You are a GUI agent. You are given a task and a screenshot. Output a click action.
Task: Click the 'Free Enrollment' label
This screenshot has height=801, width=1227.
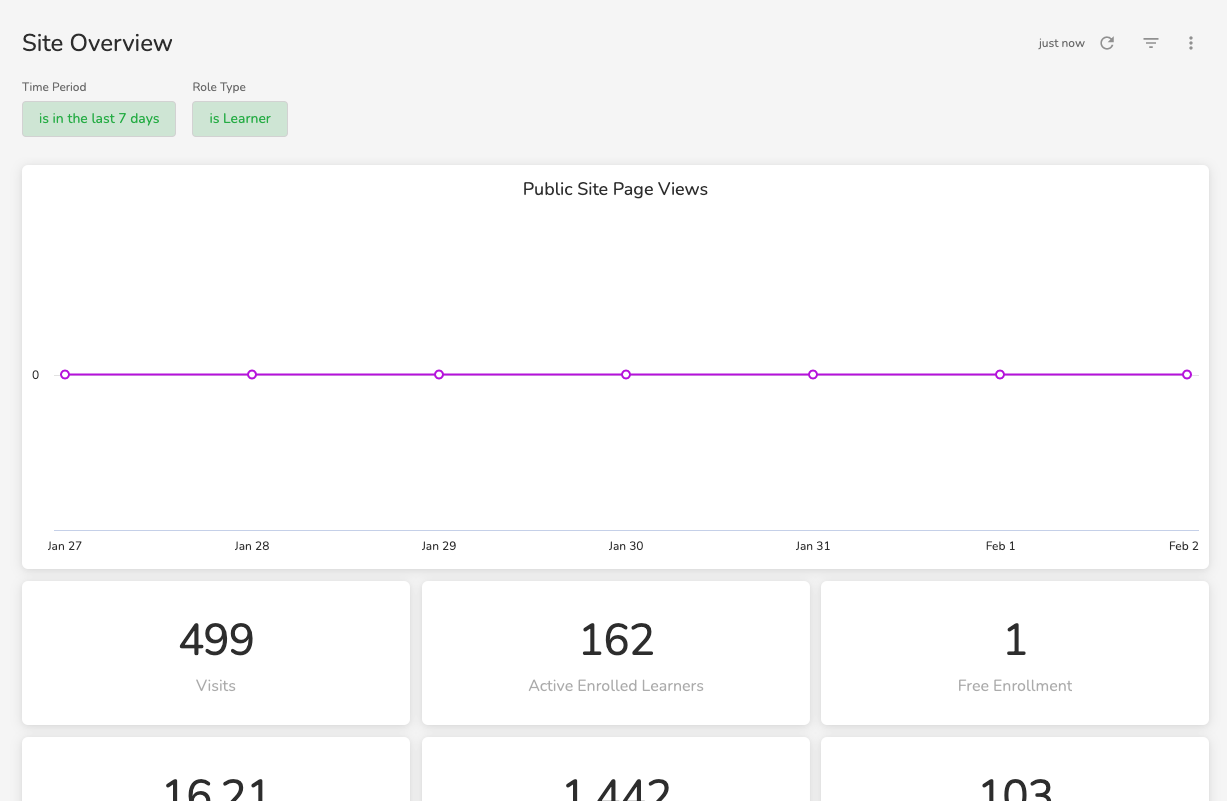pos(1015,686)
